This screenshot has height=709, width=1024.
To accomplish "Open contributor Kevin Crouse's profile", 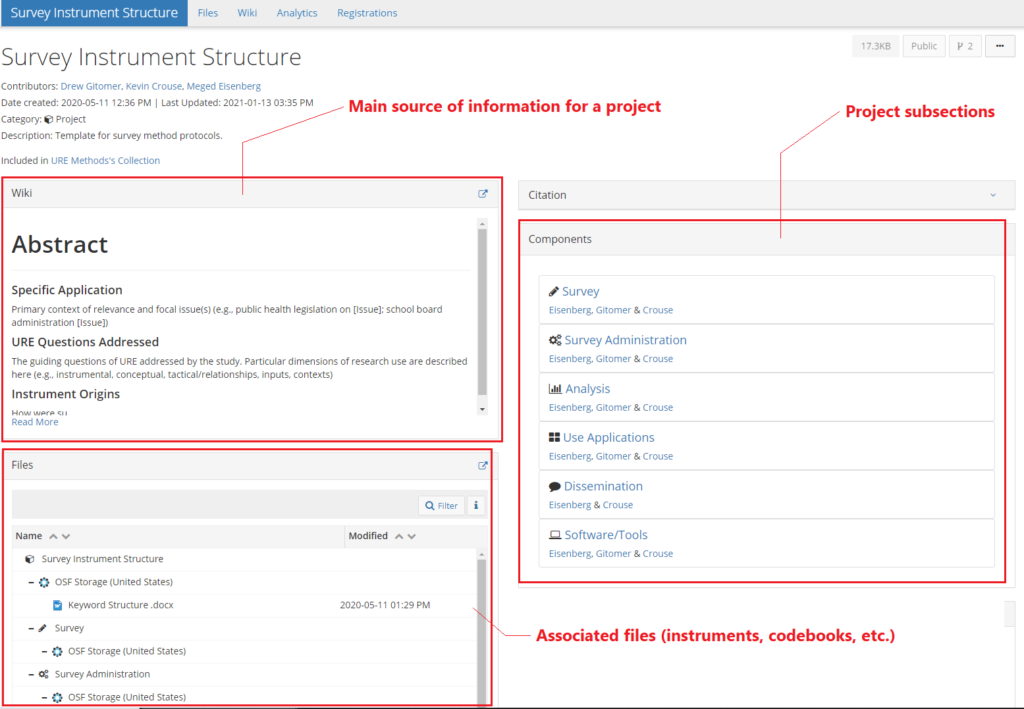I will (153, 86).
